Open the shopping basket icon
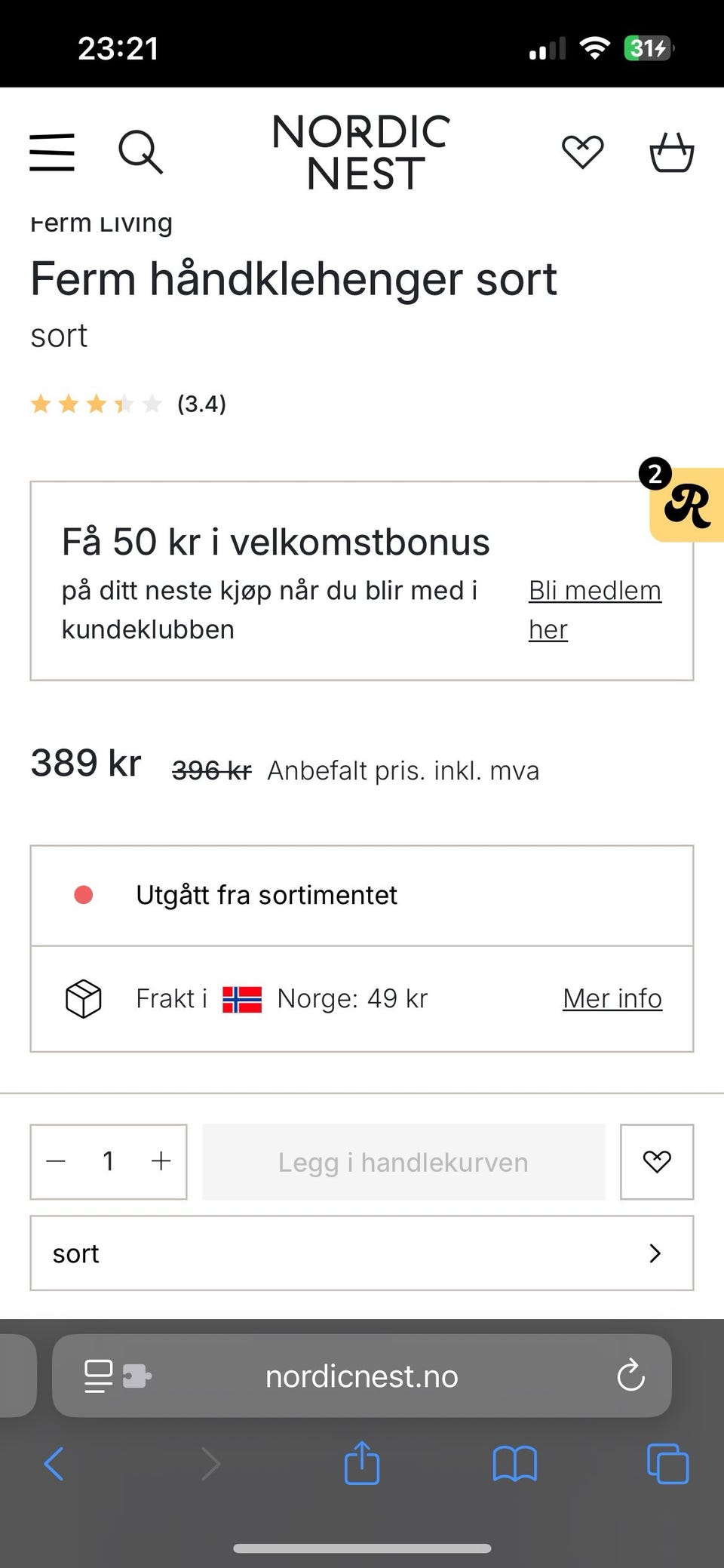This screenshot has height=1568, width=724. coord(672,152)
